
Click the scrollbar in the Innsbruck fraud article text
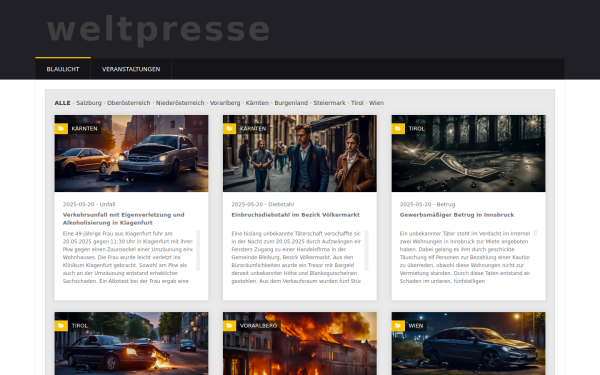[535, 233]
